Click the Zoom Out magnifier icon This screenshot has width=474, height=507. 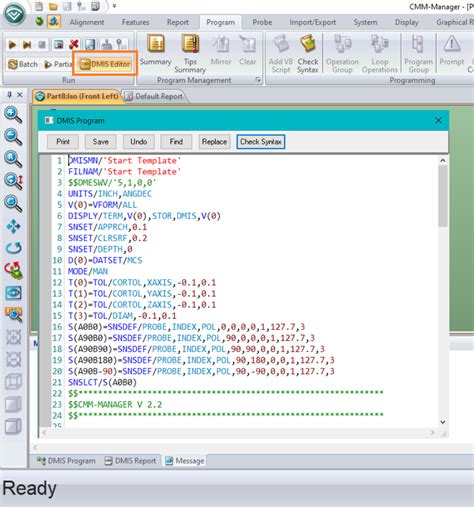coord(13,137)
